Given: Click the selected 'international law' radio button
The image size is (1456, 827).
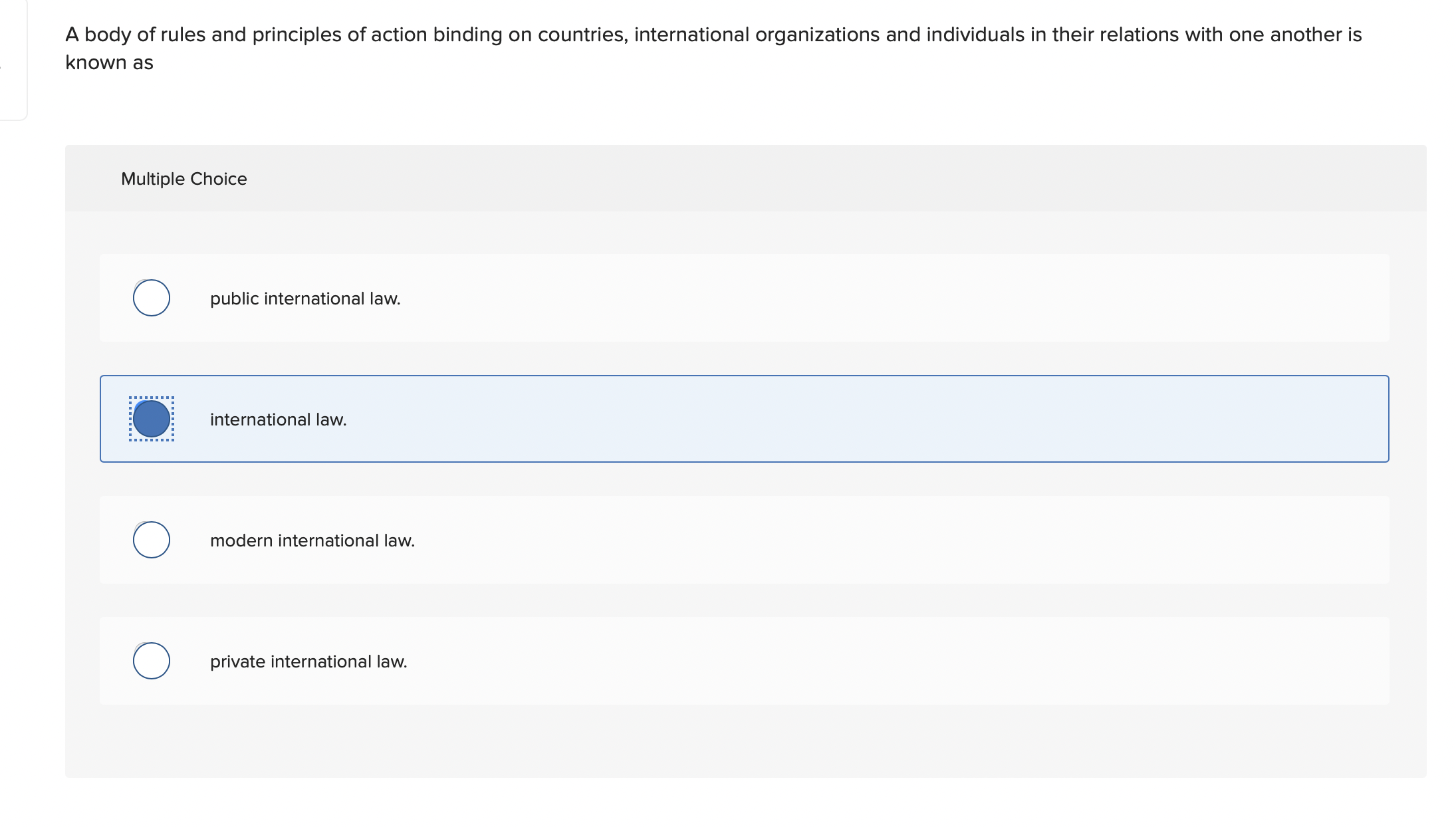Looking at the screenshot, I should coord(152,419).
